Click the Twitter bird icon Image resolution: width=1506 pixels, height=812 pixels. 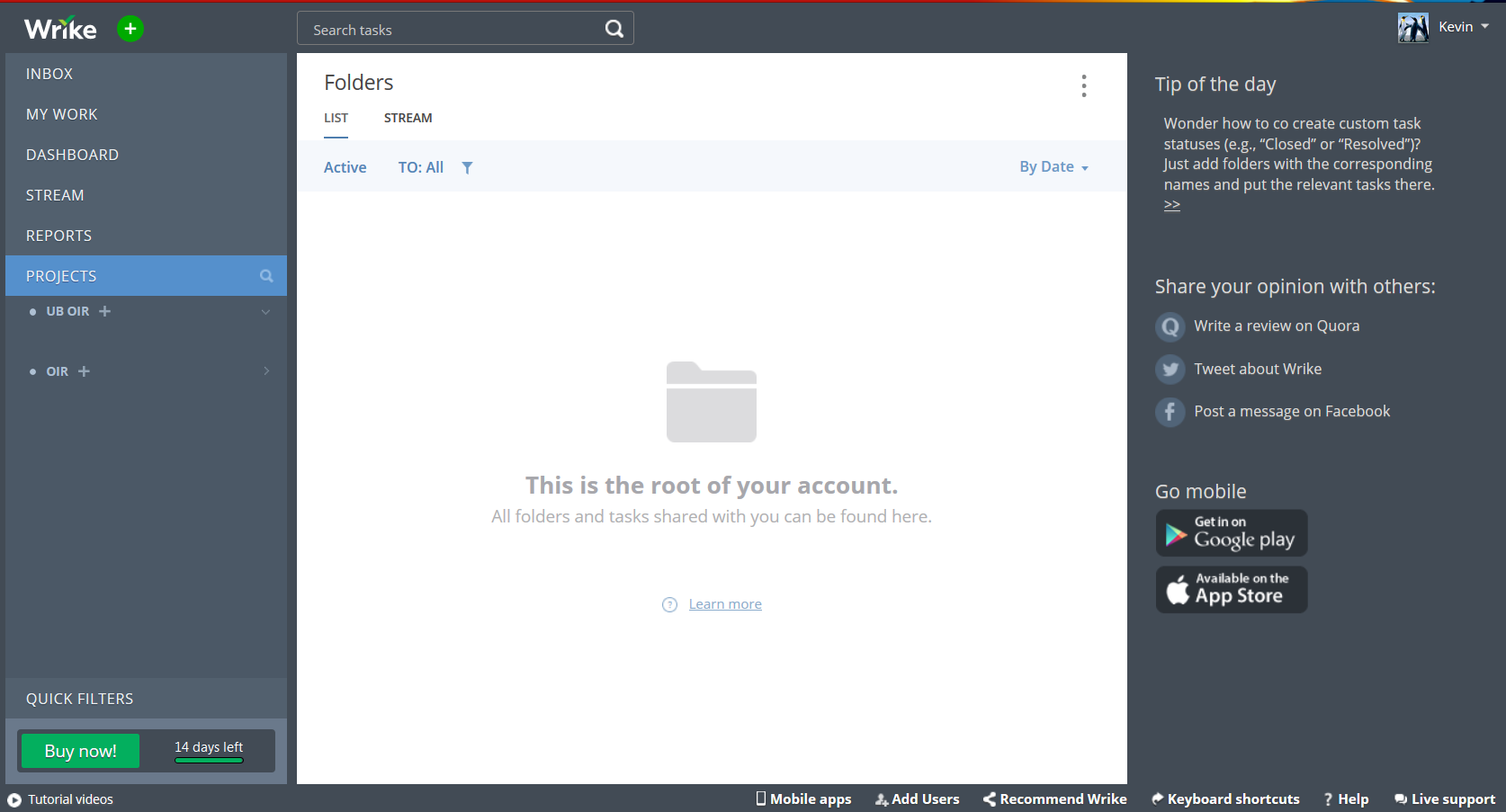click(1170, 369)
